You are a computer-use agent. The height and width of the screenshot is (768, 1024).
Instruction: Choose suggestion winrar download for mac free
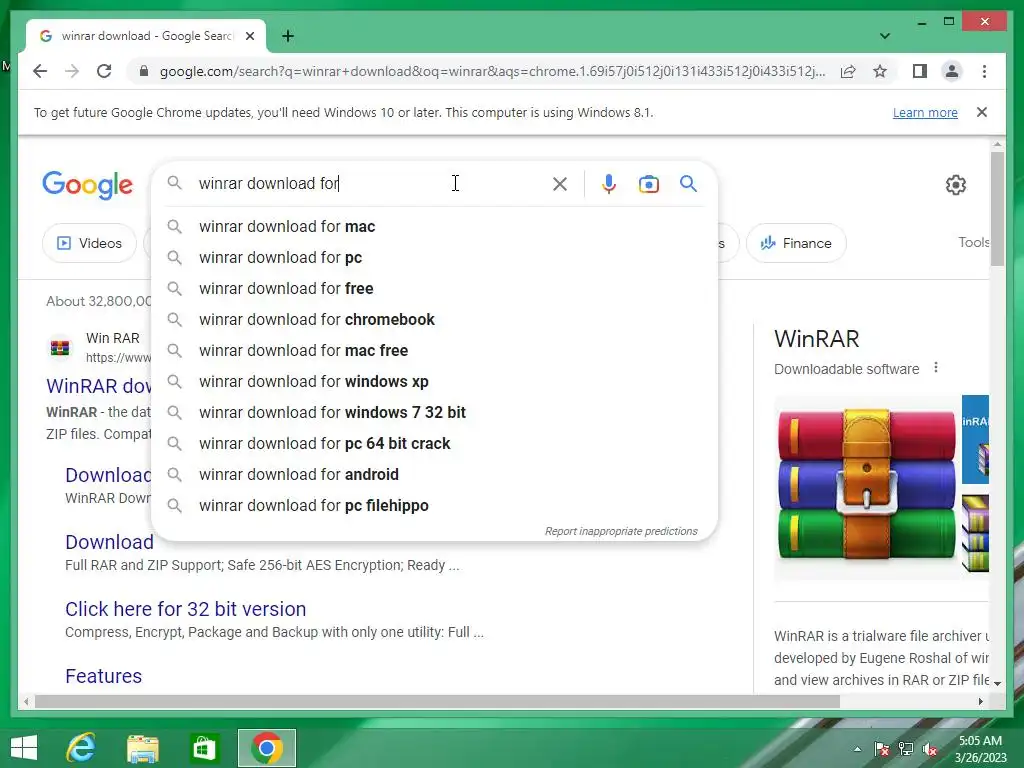[x=434, y=351]
